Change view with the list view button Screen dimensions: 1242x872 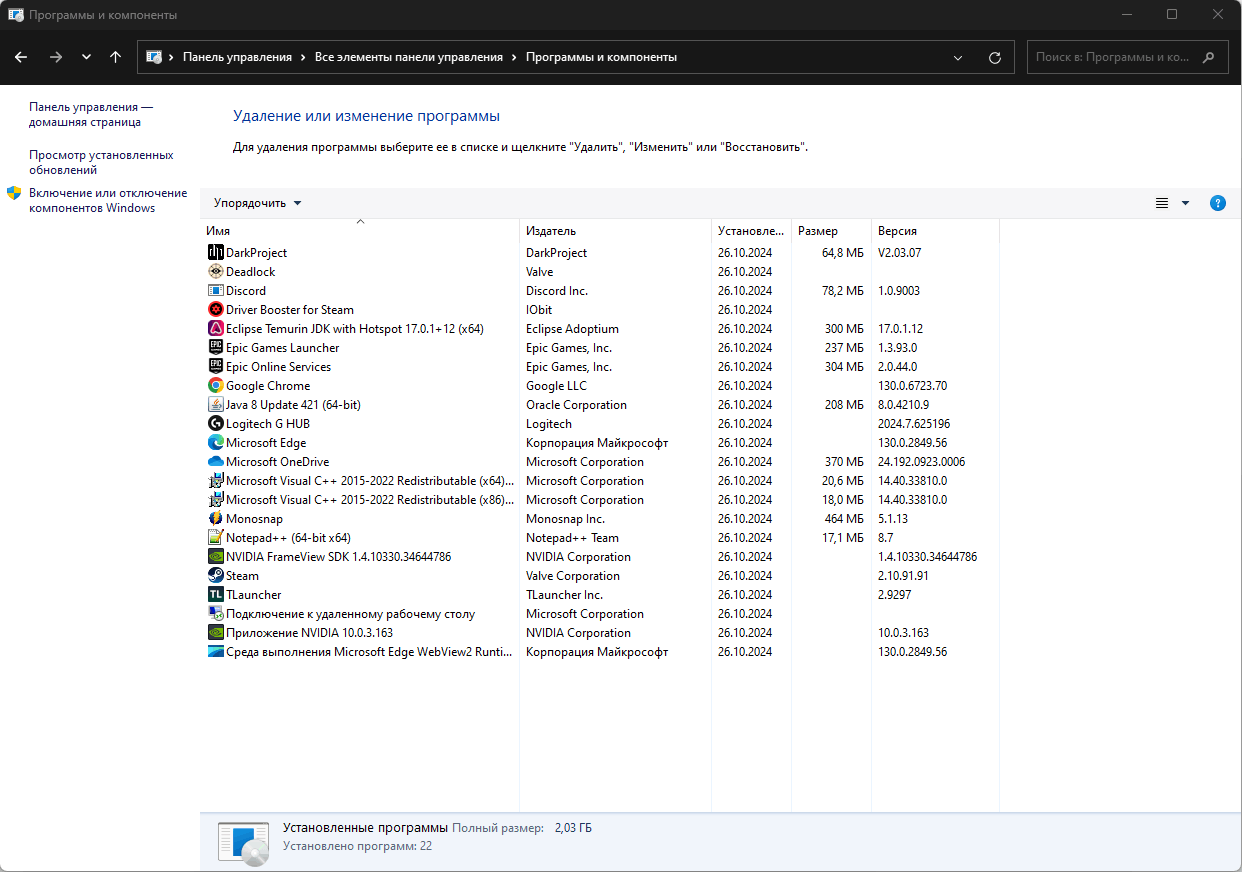coord(1162,203)
